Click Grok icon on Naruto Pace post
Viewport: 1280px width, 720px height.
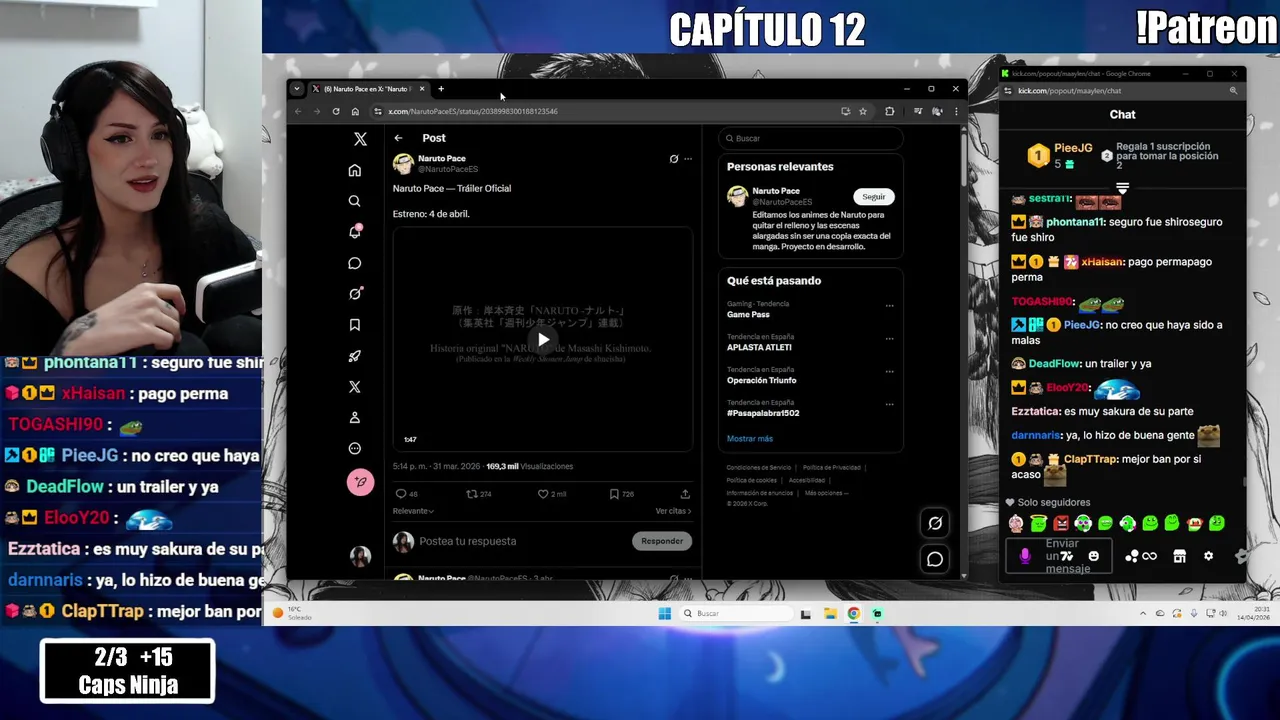point(674,159)
